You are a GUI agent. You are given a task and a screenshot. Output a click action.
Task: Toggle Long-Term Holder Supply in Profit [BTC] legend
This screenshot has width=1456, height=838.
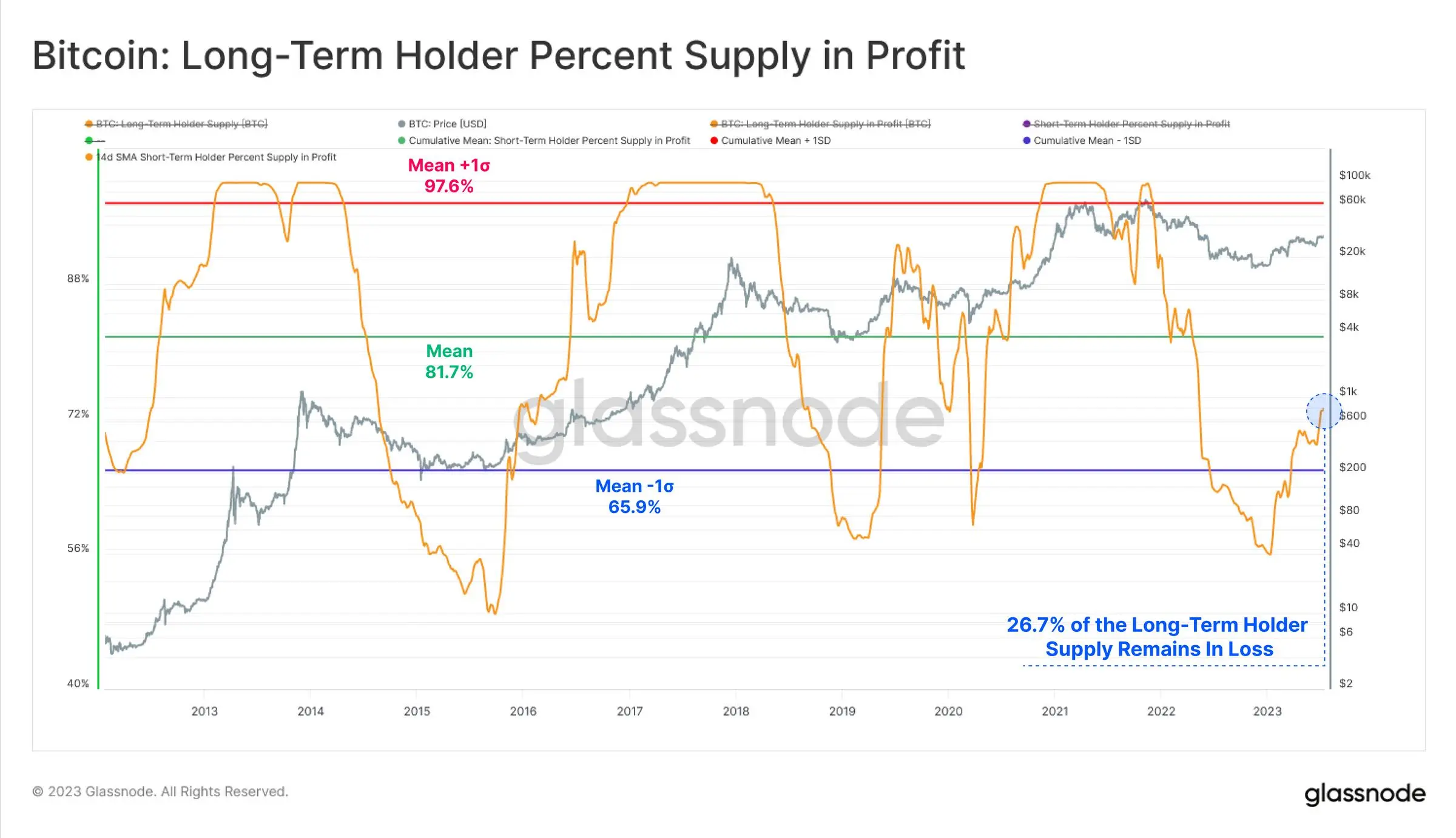[820, 124]
